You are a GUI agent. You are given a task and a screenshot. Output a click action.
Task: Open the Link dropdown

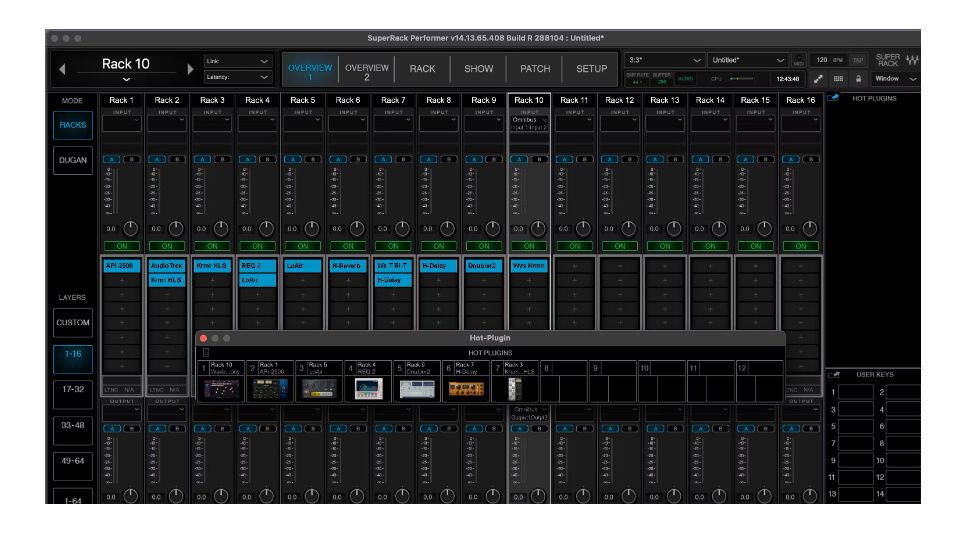coord(238,61)
